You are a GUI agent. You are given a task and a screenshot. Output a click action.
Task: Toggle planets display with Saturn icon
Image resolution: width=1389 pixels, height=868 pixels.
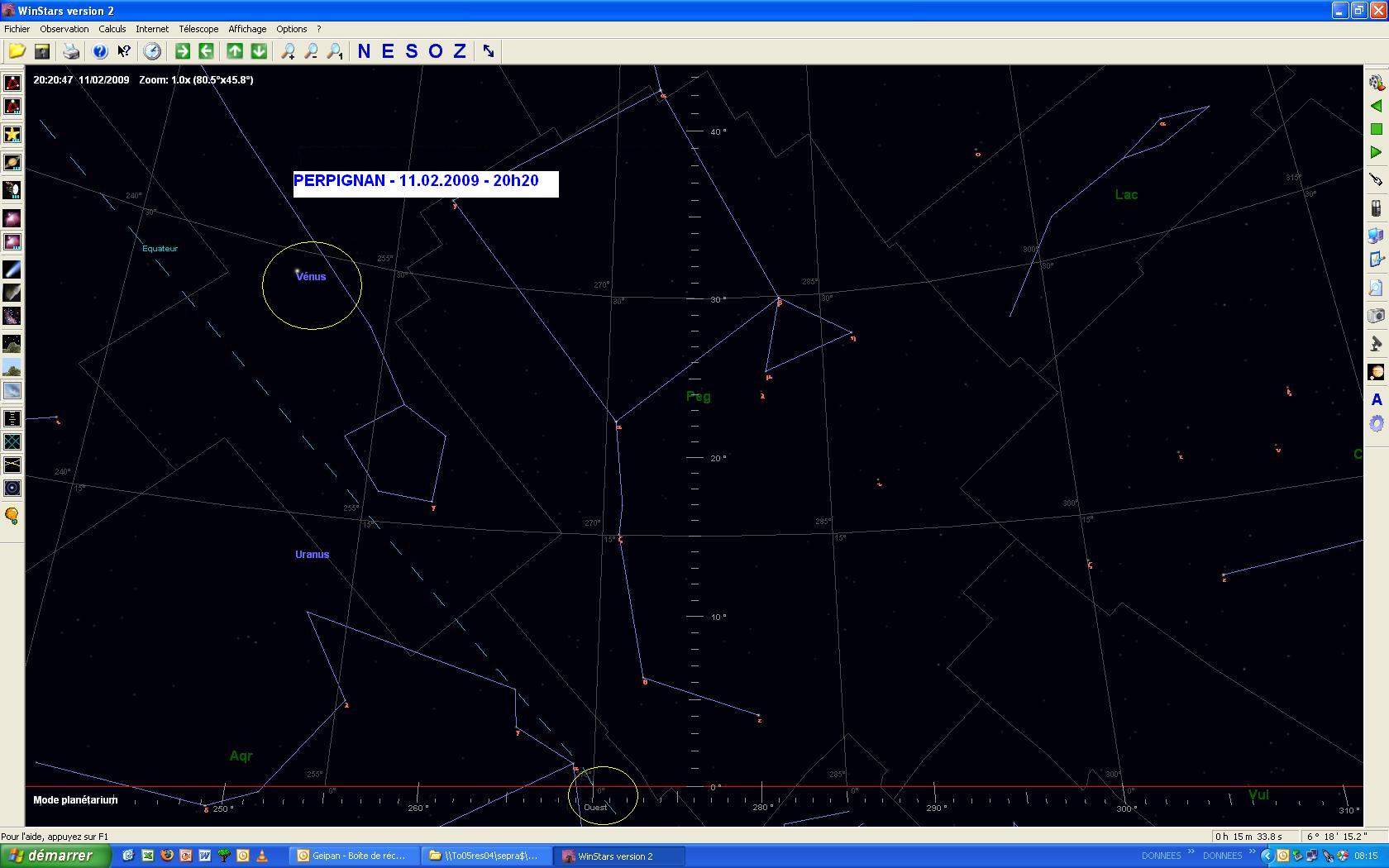pyautogui.click(x=12, y=162)
